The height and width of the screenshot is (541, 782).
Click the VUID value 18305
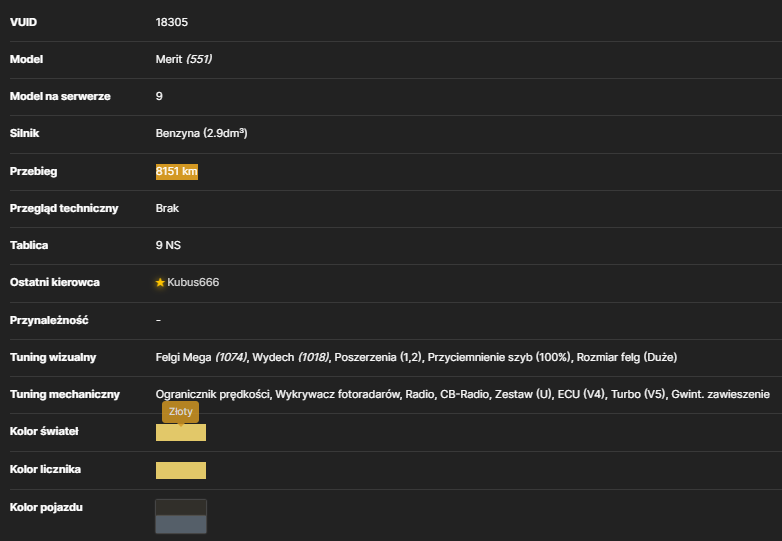(x=172, y=22)
